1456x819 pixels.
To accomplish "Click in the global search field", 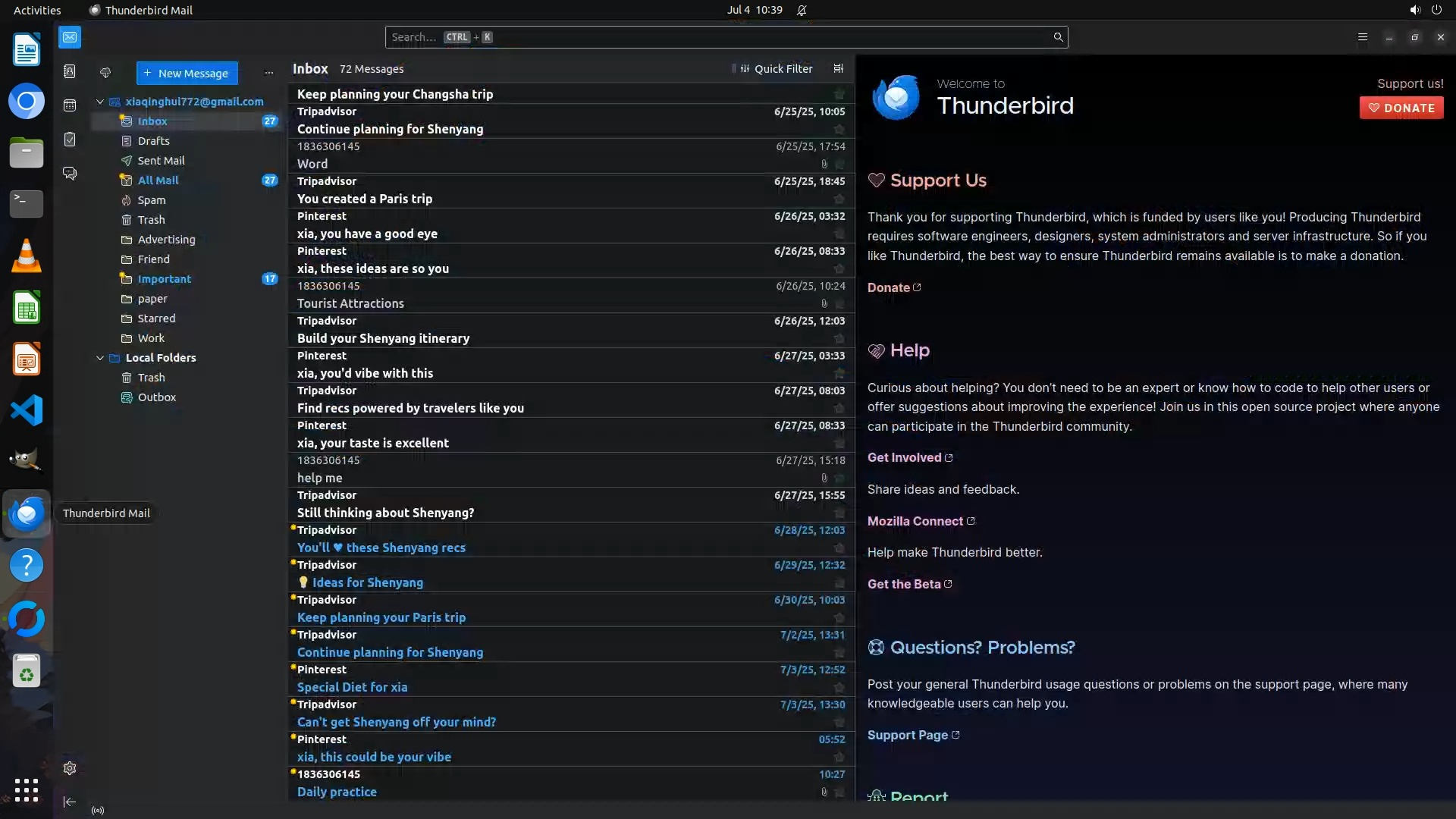I will (x=720, y=37).
